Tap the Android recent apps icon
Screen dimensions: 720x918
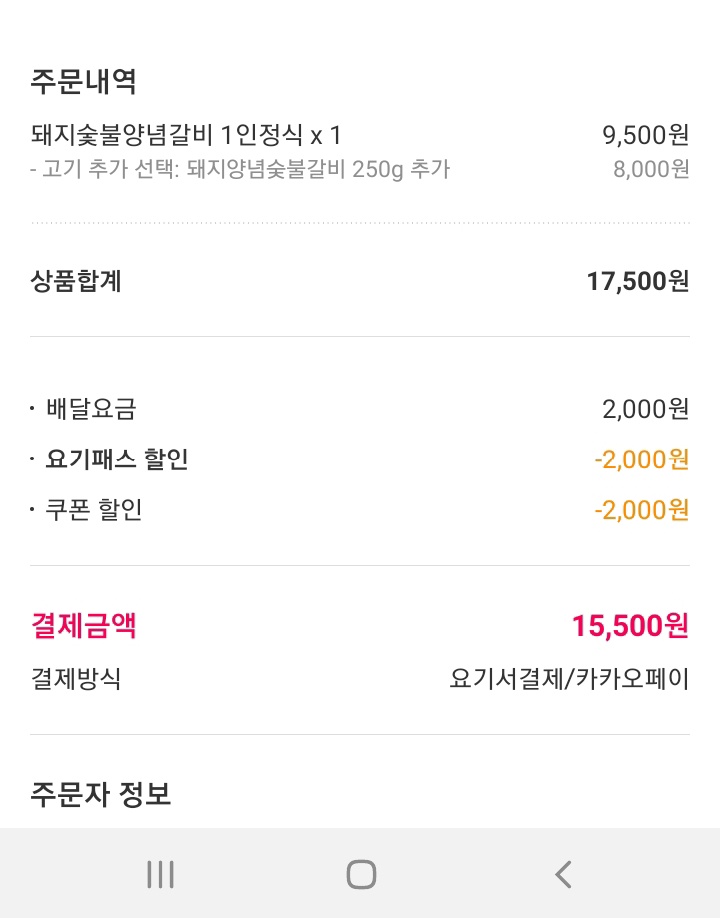tap(160, 874)
